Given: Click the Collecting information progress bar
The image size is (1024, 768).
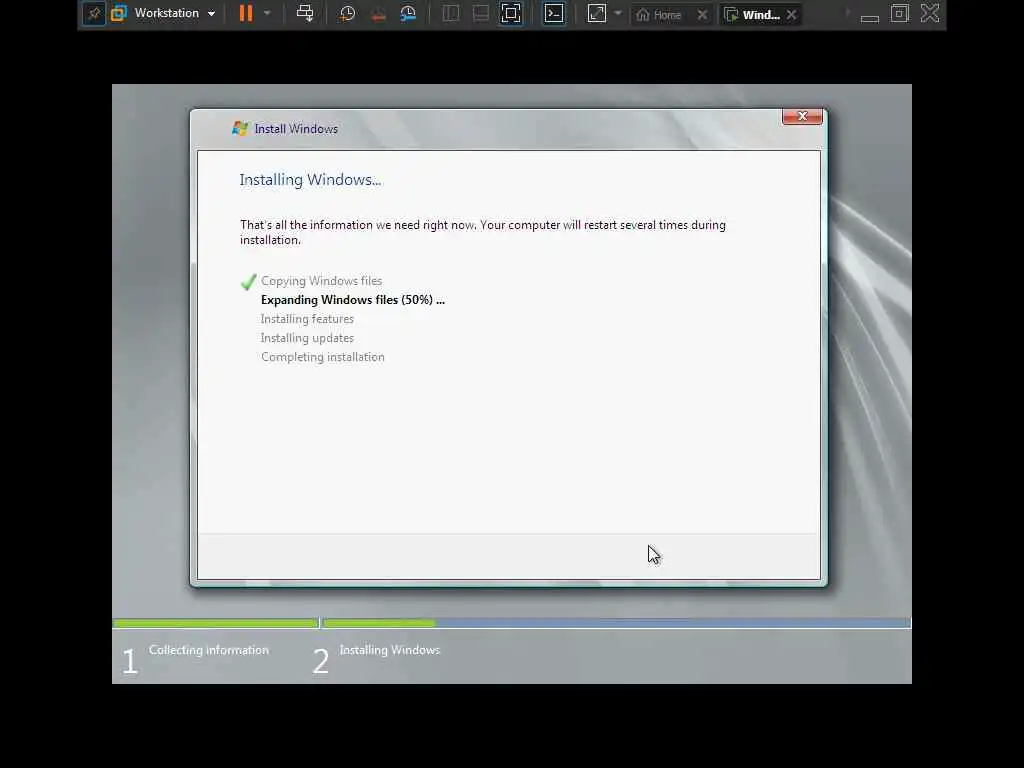Looking at the screenshot, I should pyautogui.click(x=216, y=624).
